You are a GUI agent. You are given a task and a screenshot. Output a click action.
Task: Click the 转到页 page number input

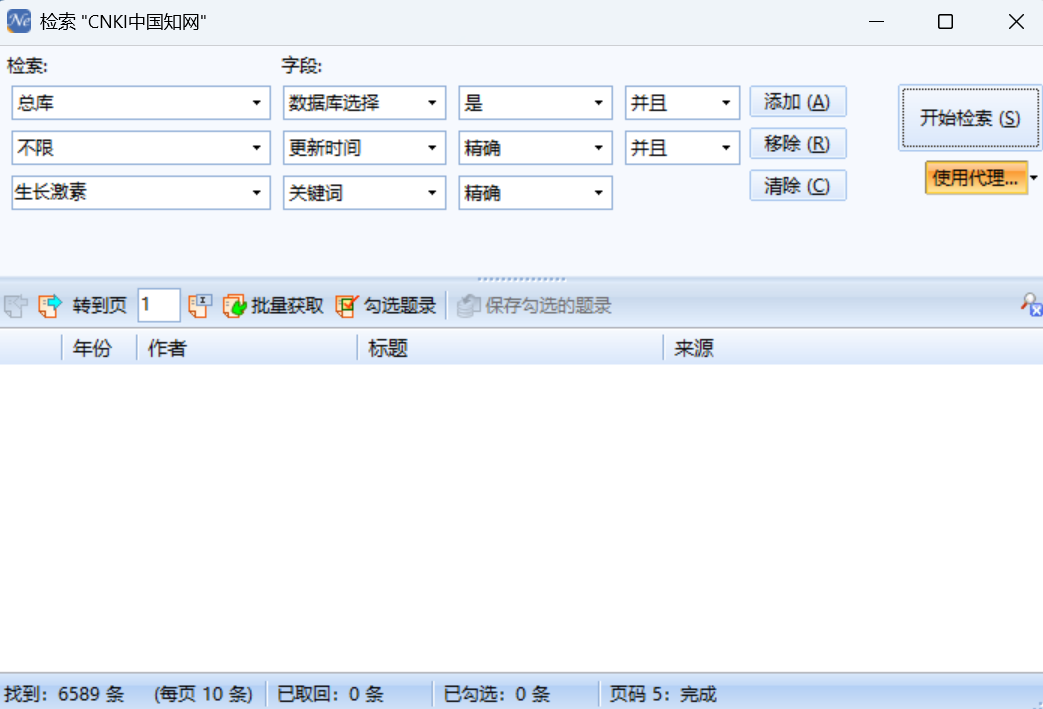(x=158, y=305)
